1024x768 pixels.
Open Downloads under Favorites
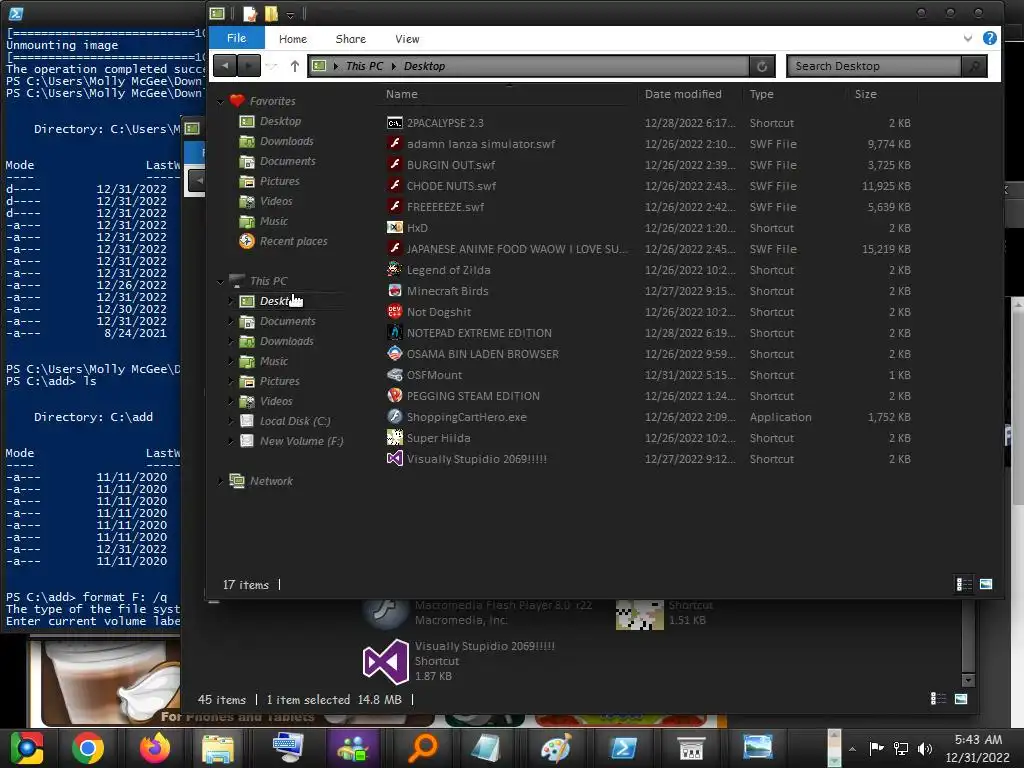287,141
